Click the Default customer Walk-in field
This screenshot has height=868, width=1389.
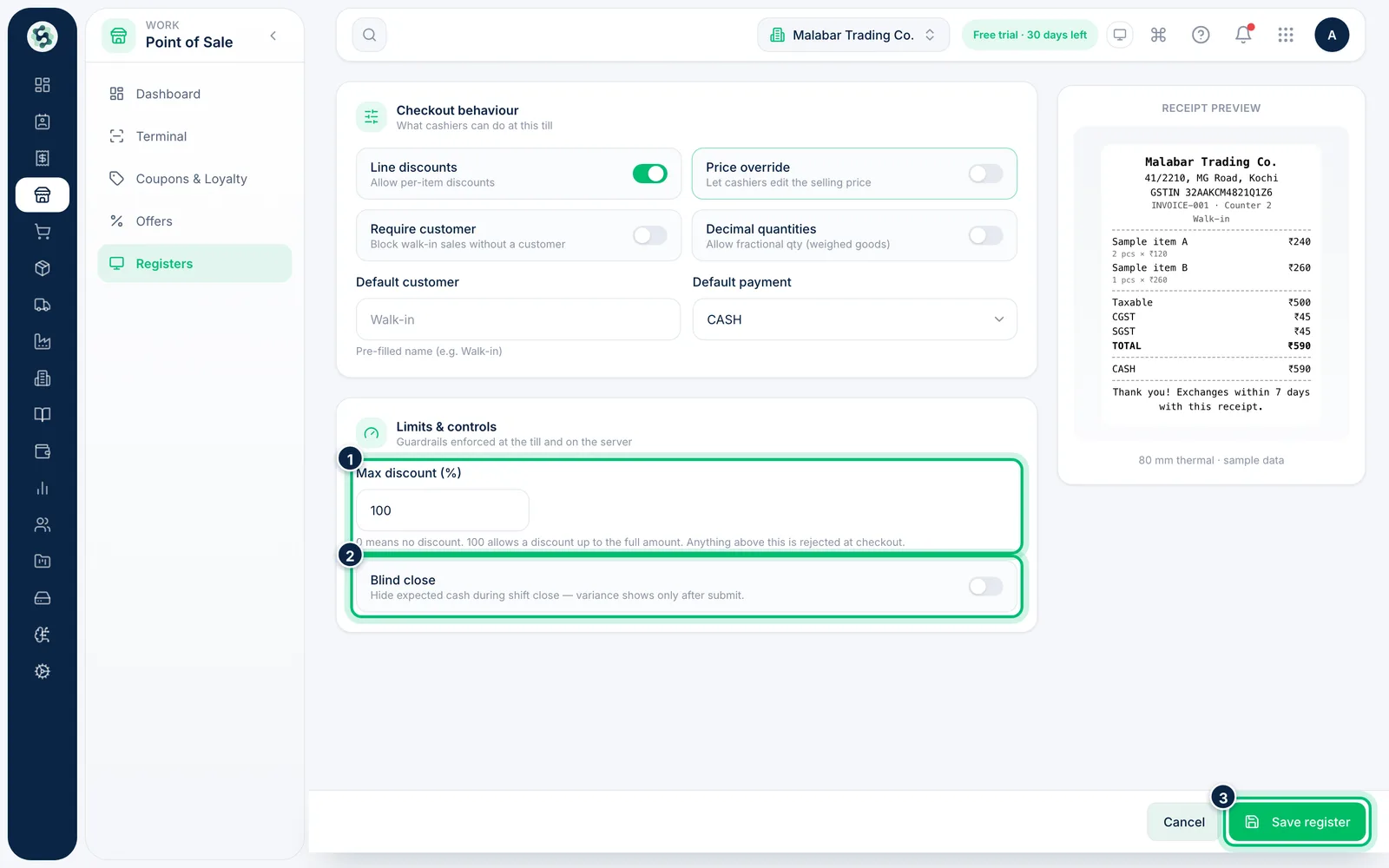point(517,319)
